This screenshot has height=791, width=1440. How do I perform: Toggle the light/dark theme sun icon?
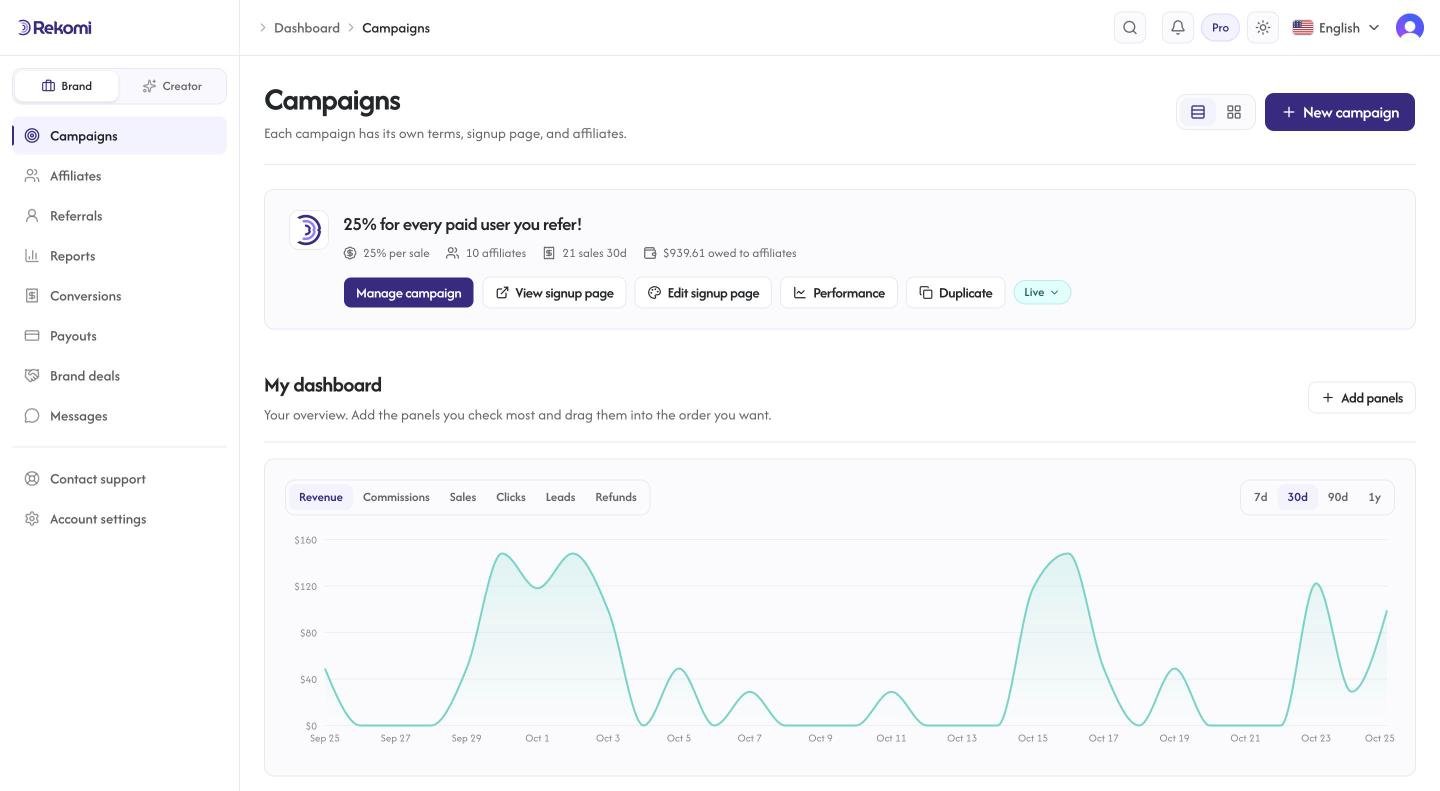1263,28
